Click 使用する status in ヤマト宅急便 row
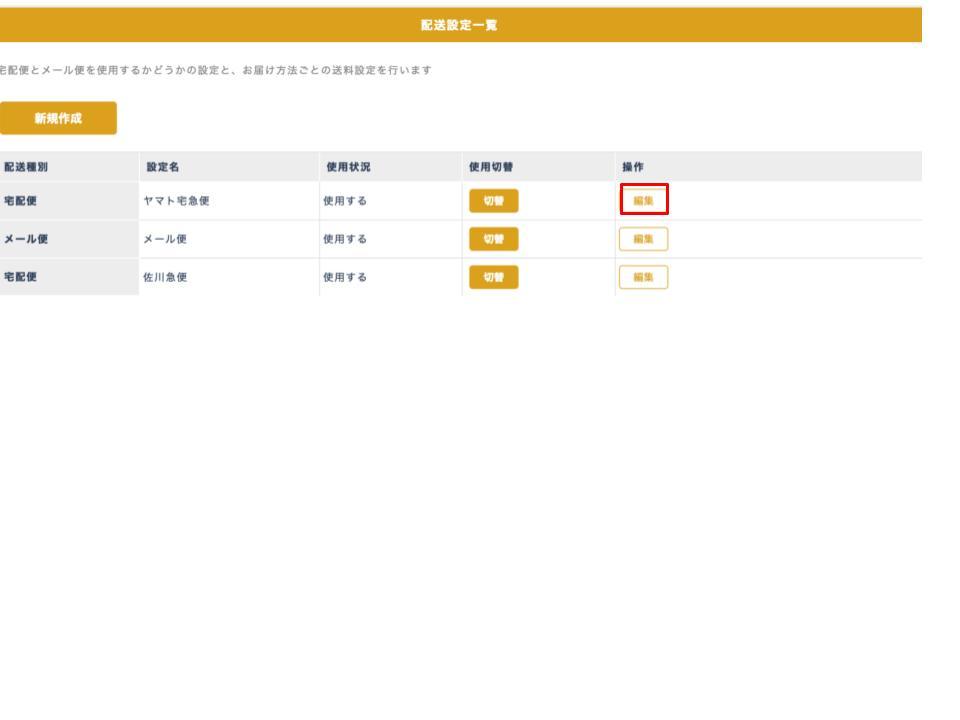Viewport: 960px width, 720px height. pyautogui.click(x=345, y=201)
